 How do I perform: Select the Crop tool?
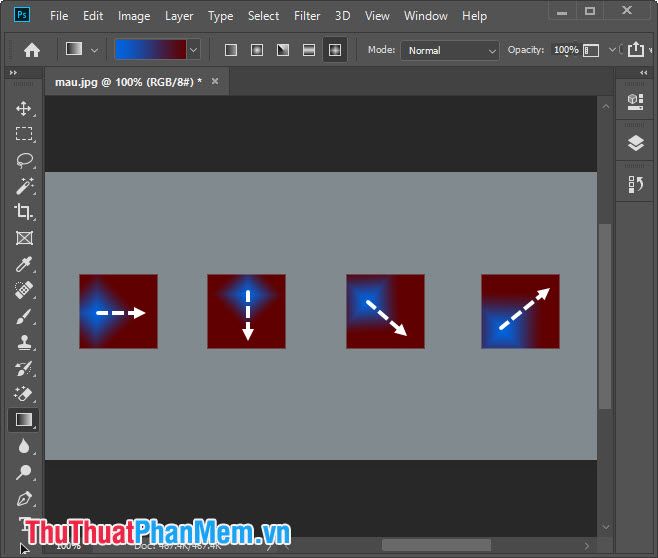coord(24,212)
